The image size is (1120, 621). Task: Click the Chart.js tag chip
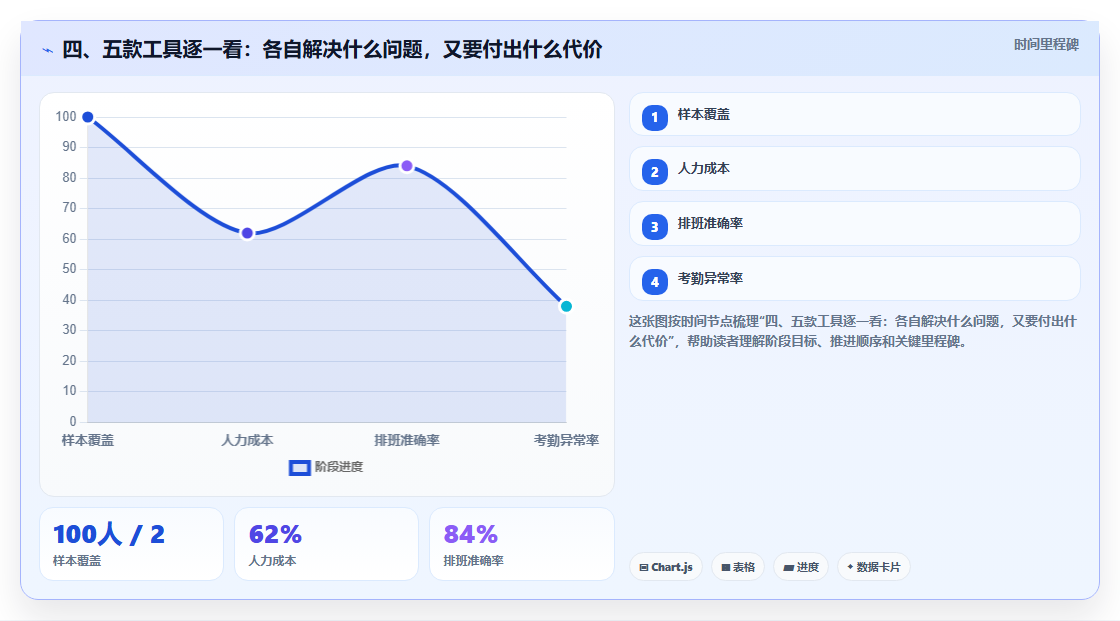[666, 567]
